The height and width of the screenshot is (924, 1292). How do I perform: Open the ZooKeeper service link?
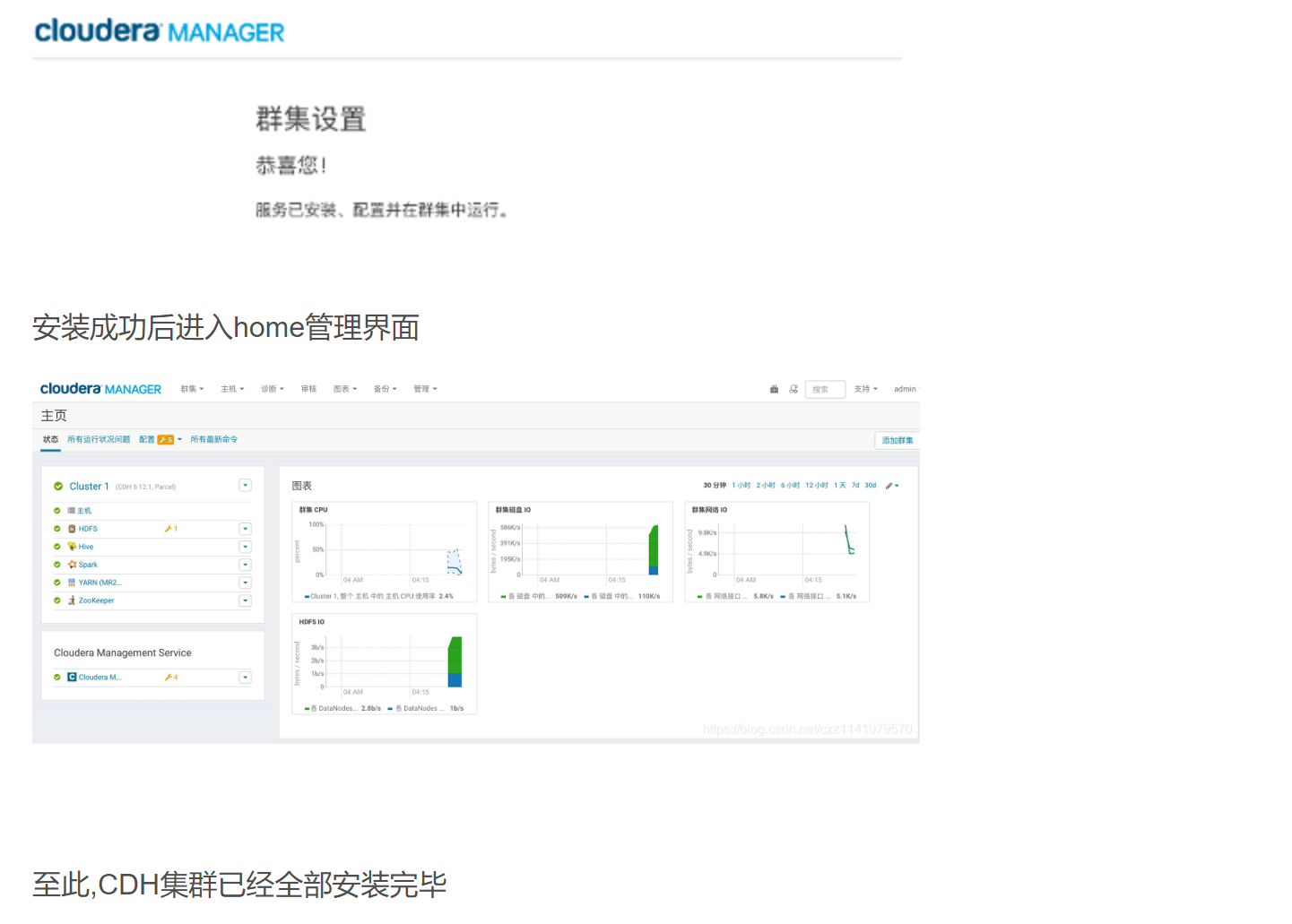pyautogui.click(x=96, y=600)
